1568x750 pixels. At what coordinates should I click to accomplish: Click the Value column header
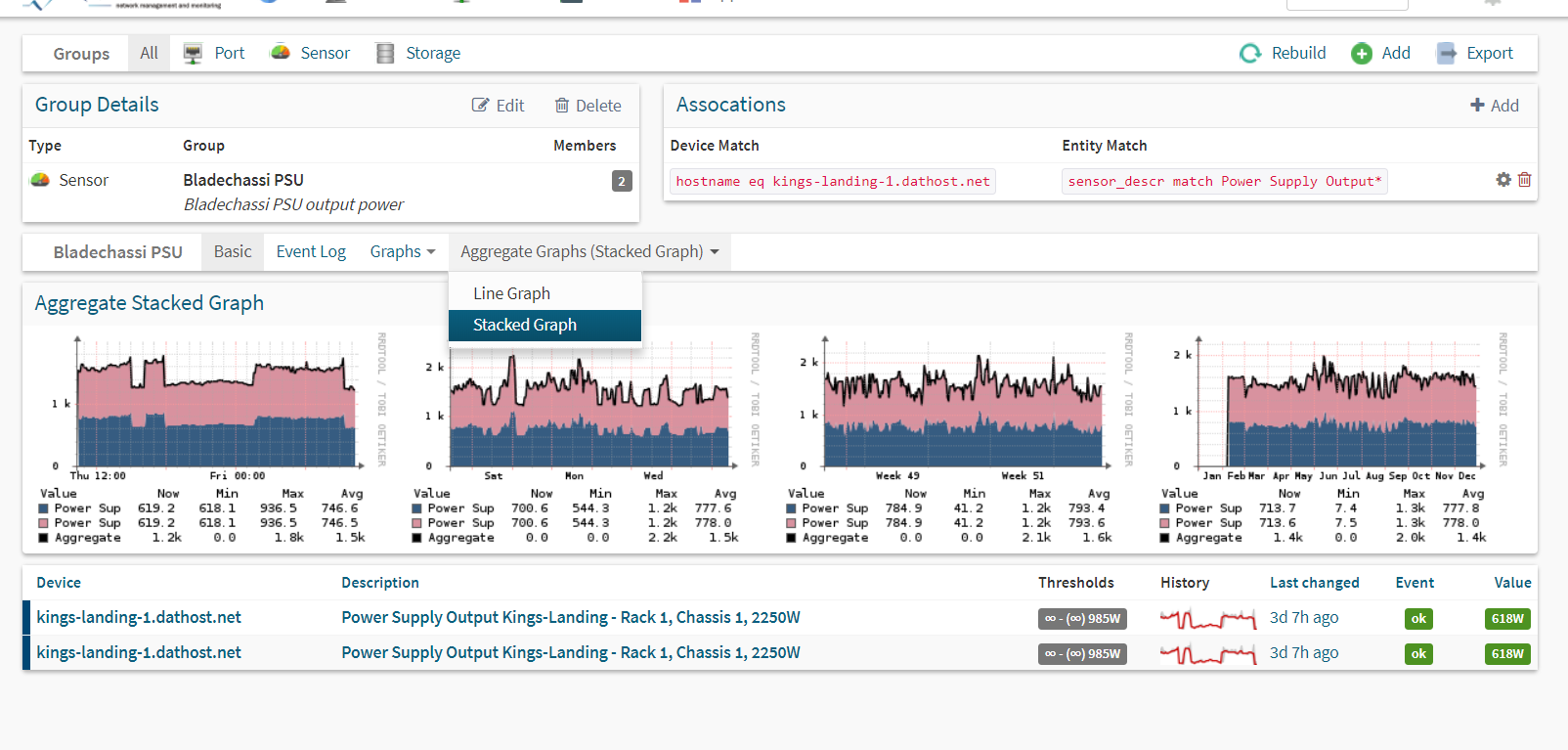pos(1512,583)
